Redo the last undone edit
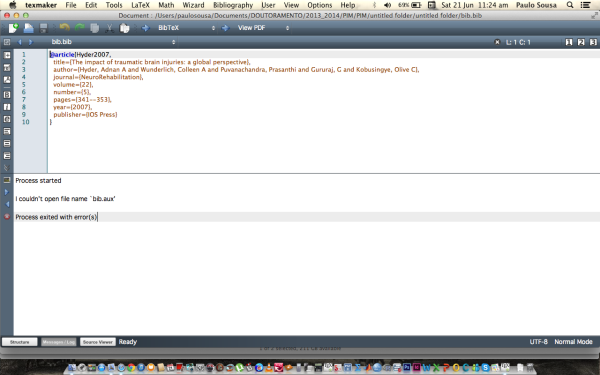600x375 pixels. [80, 28]
